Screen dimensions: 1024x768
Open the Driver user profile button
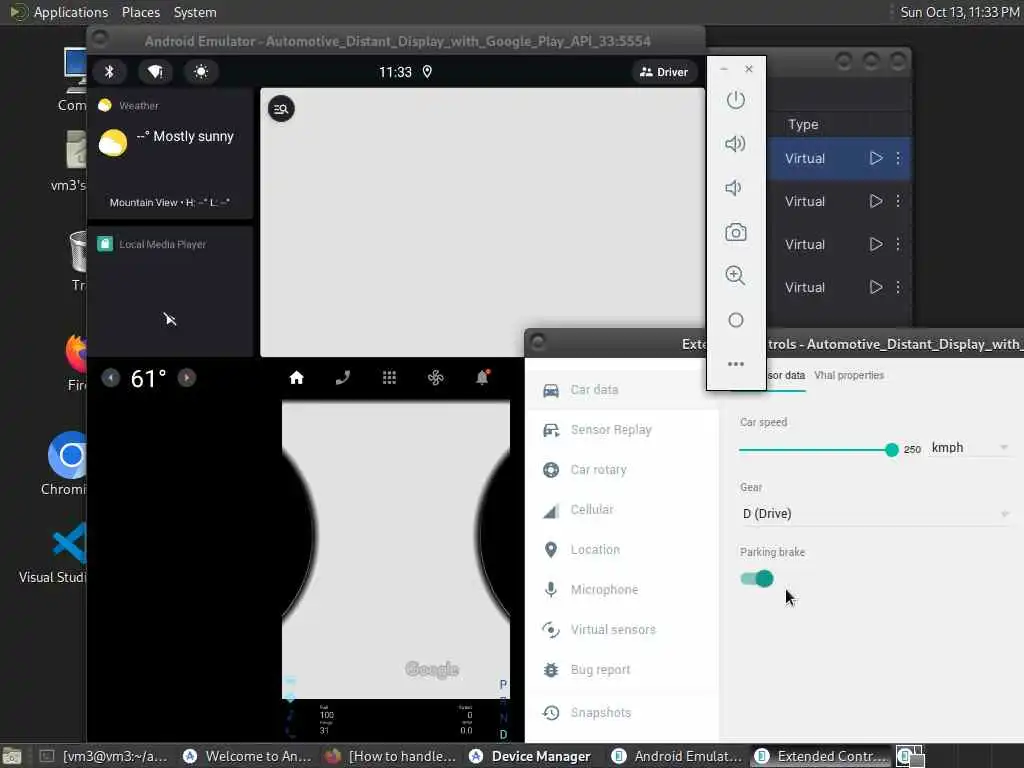click(664, 72)
